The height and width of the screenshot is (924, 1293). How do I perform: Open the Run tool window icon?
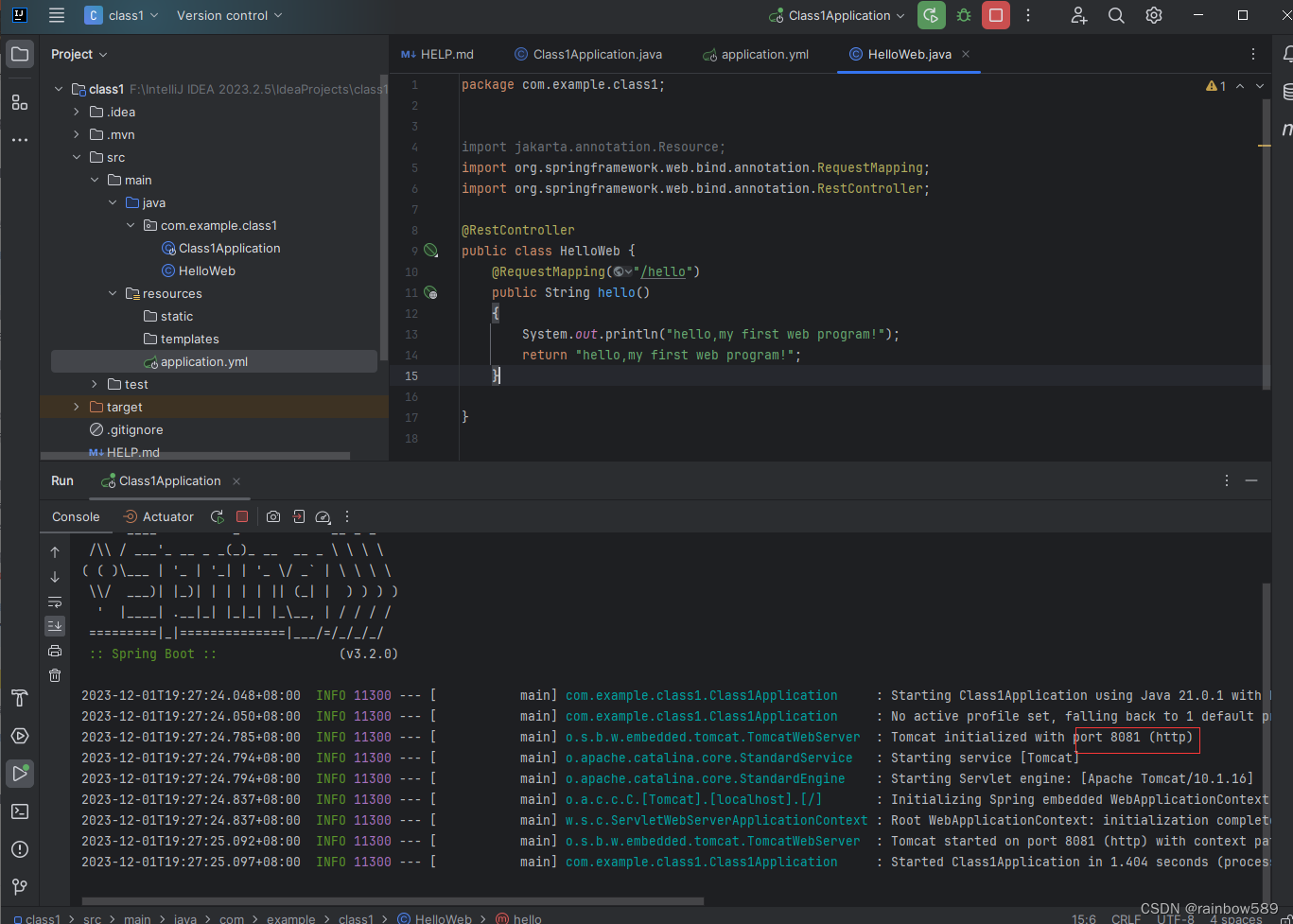click(20, 774)
